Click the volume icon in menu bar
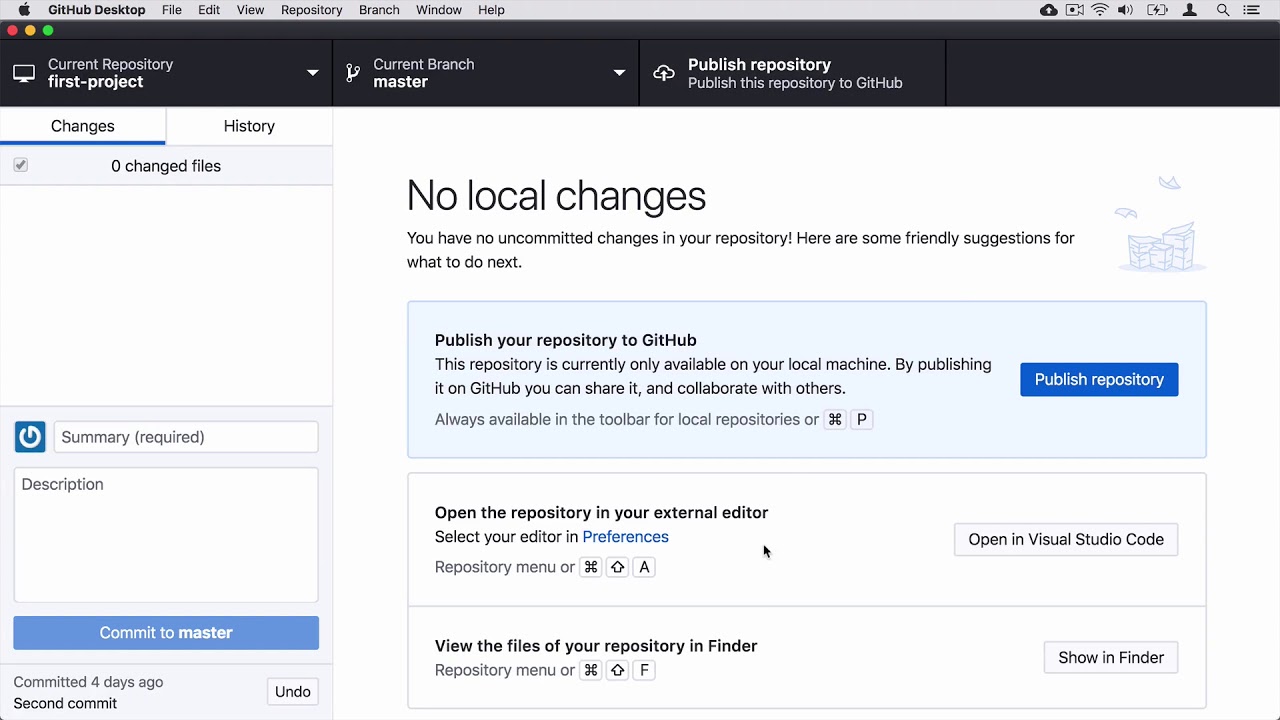1280x720 pixels. (1126, 10)
